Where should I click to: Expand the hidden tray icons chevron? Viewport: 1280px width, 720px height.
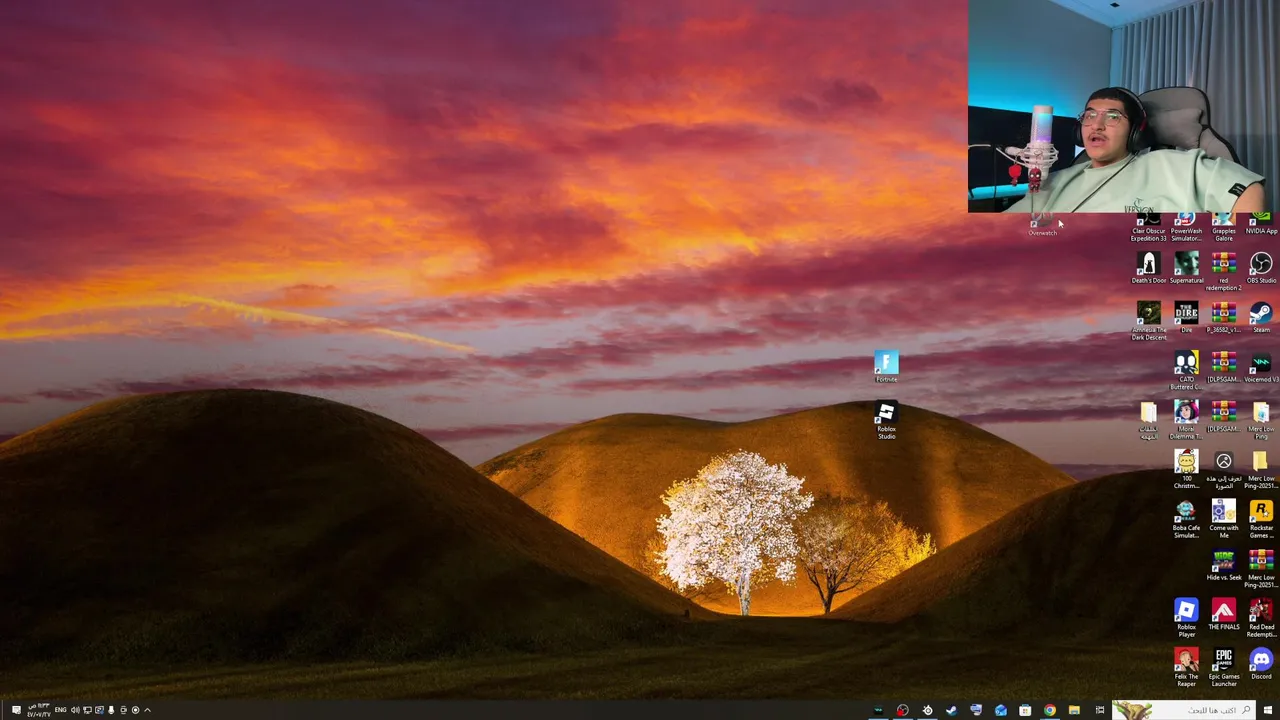tap(147, 710)
